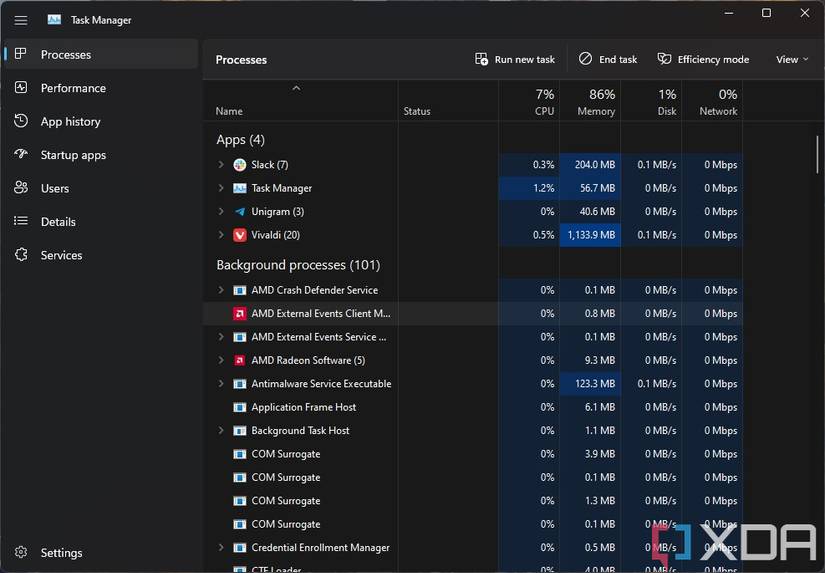Screen dimensions: 825x573
Task: Click the App history clock icon
Action: pyautogui.click(x=21, y=120)
